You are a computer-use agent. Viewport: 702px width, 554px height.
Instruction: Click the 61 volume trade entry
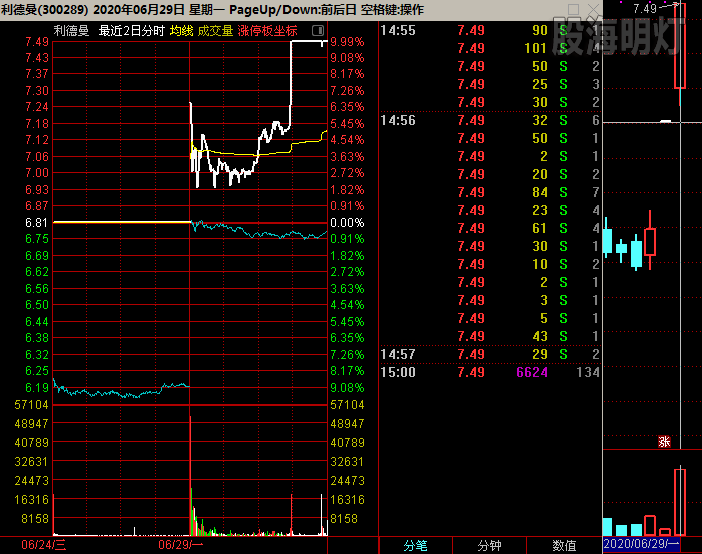540,228
